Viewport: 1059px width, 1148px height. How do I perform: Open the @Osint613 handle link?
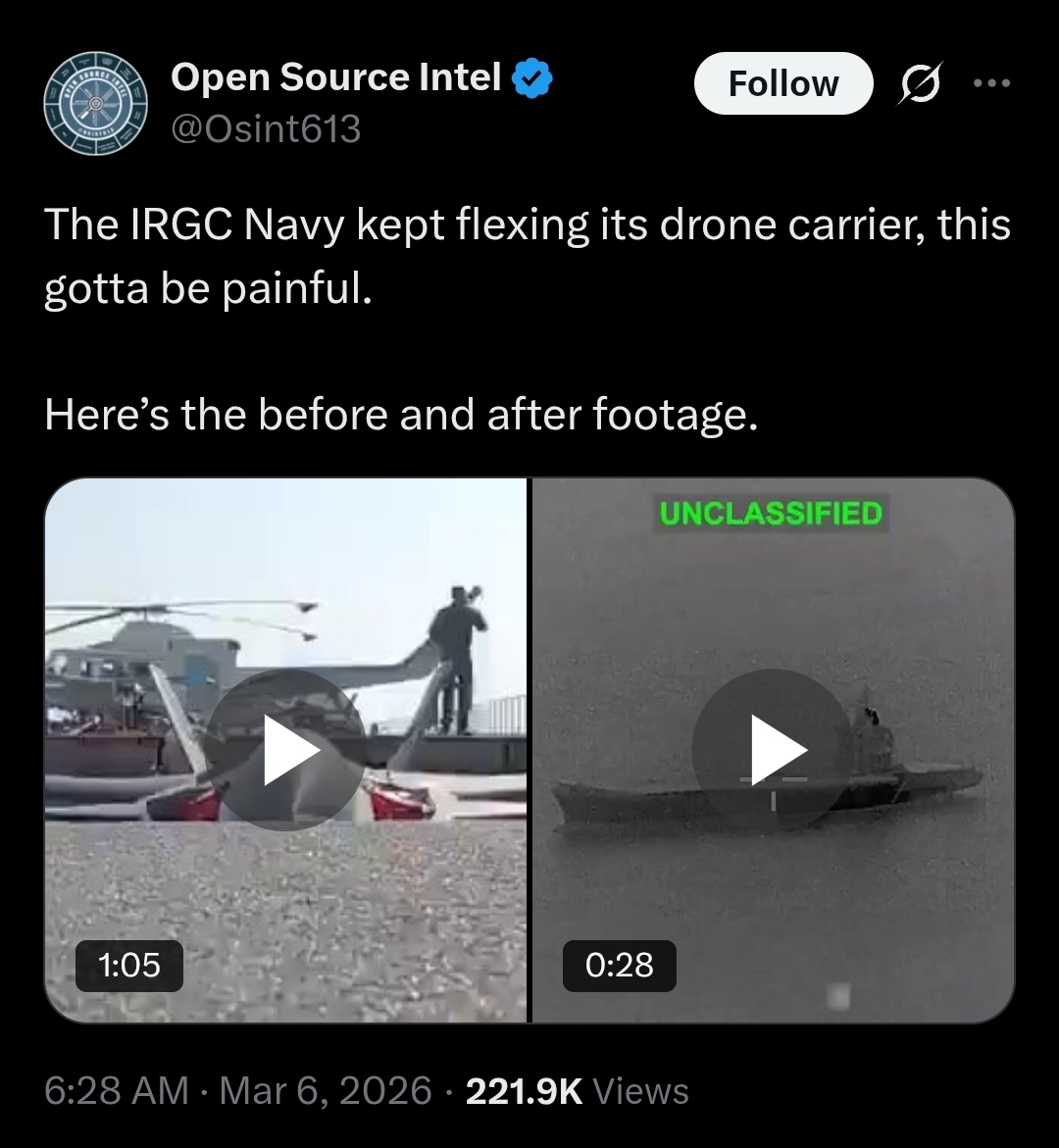[x=266, y=129]
